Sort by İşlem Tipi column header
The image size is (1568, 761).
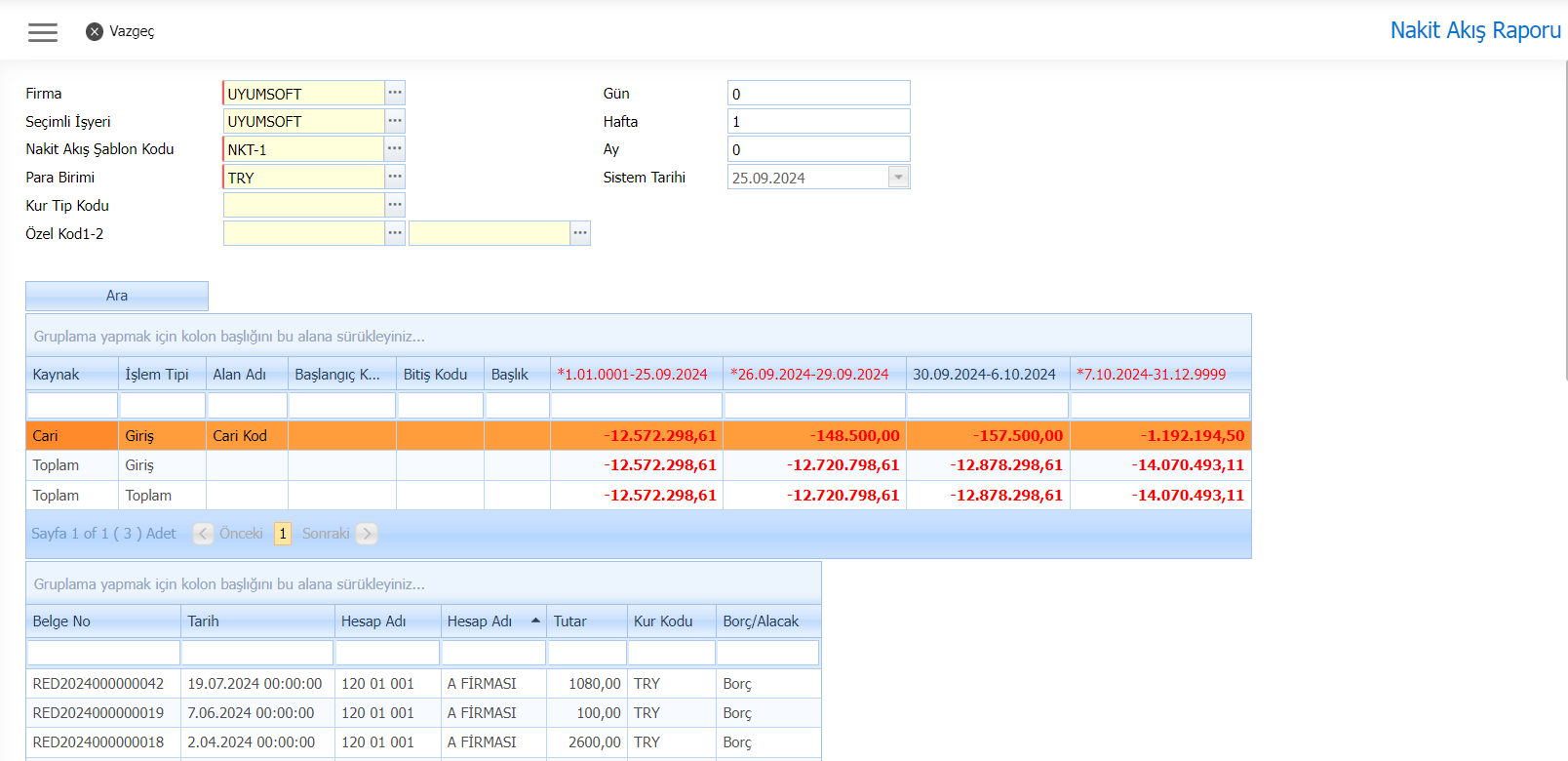(x=162, y=375)
